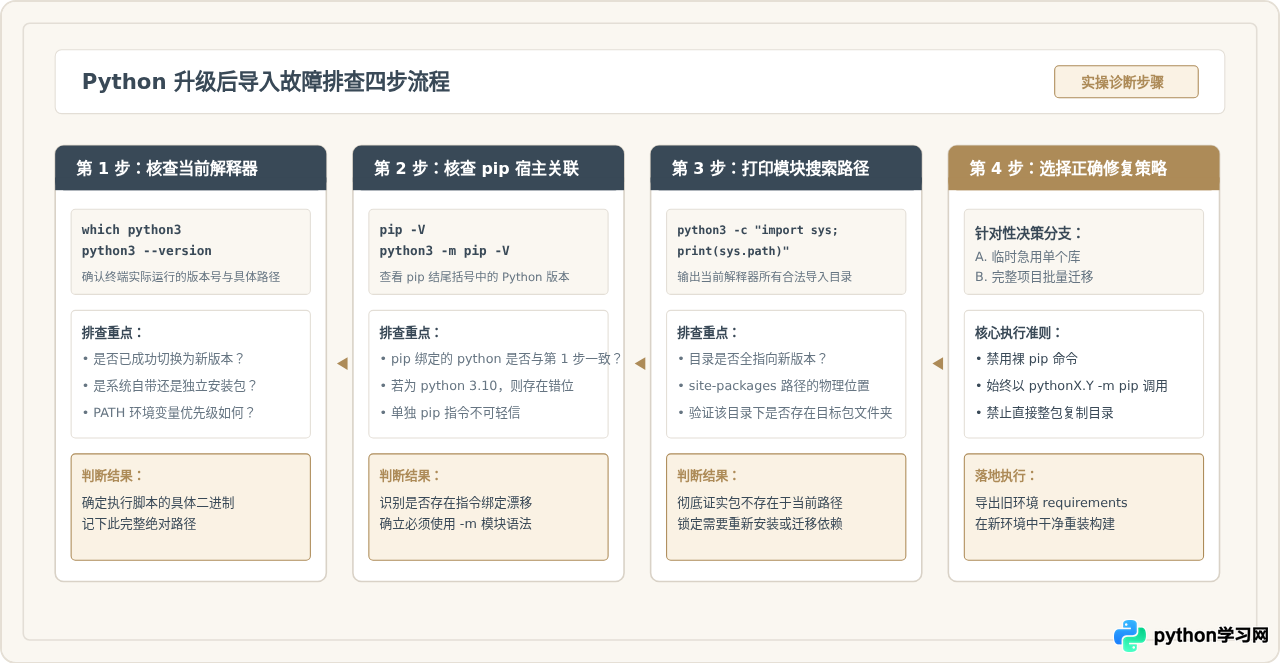Image resolution: width=1280 pixels, height=664 pixels.
Task: Click 在新环境中干净重装构建 line
Action: (1045, 523)
